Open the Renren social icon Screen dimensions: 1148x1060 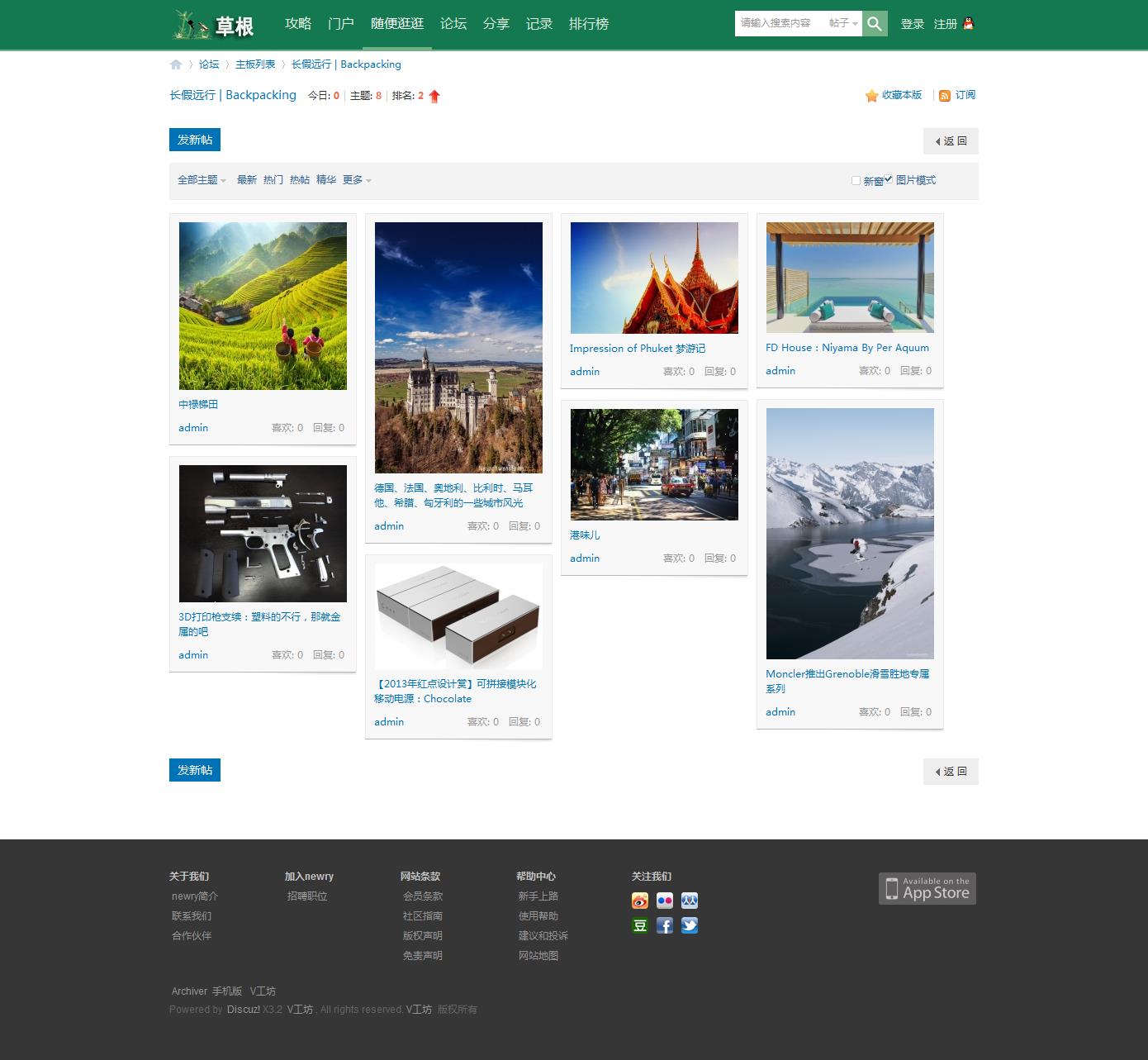(x=690, y=901)
